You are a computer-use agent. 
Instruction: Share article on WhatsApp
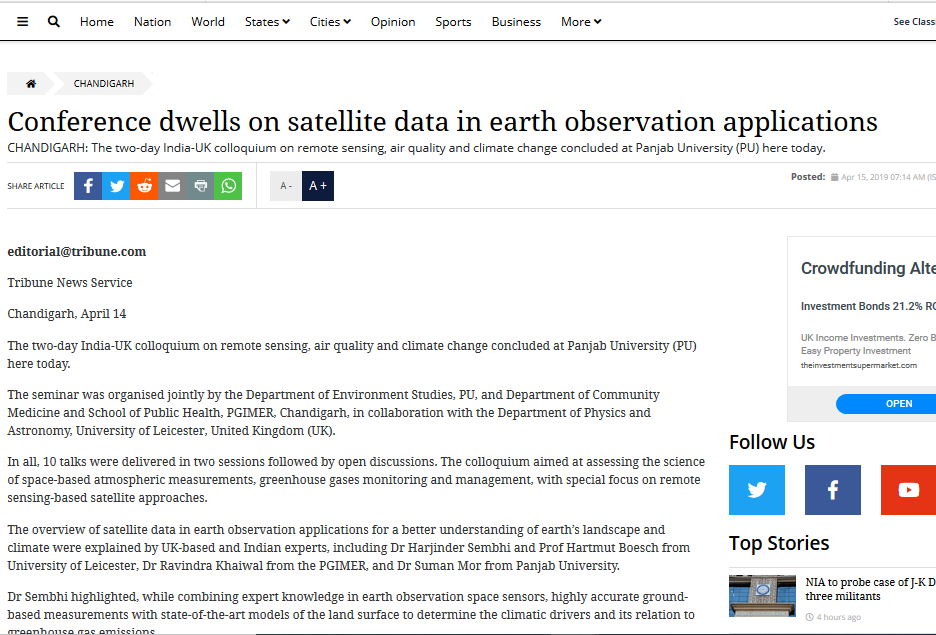click(x=228, y=186)
